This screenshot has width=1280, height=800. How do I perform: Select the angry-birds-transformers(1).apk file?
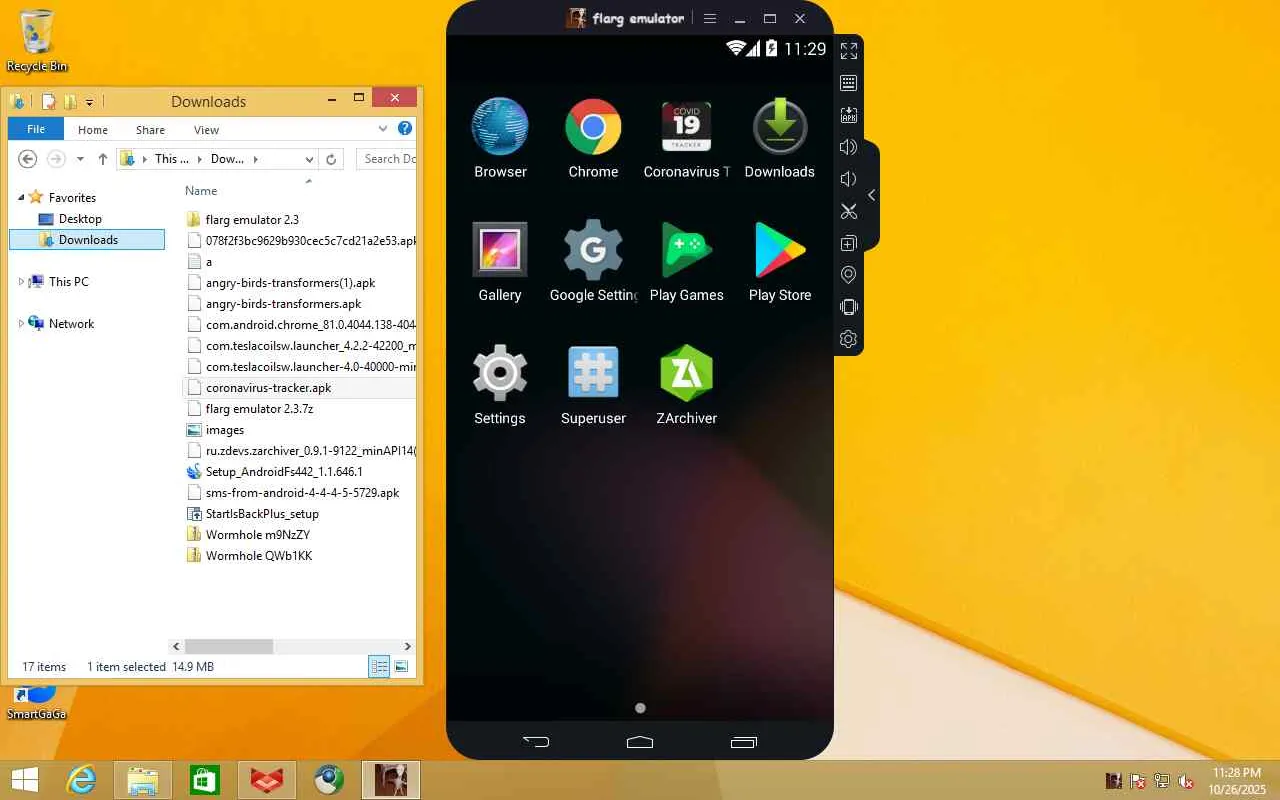coord(290,283)
